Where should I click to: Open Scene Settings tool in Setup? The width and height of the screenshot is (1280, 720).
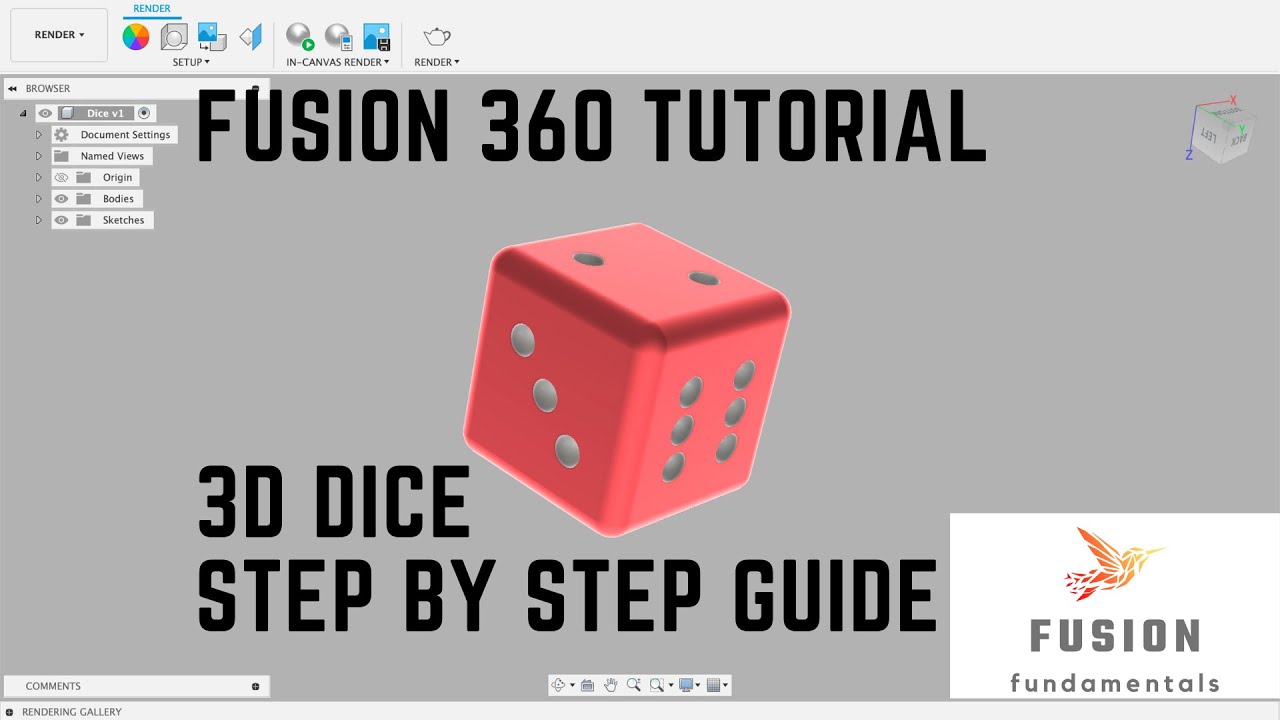174,37
